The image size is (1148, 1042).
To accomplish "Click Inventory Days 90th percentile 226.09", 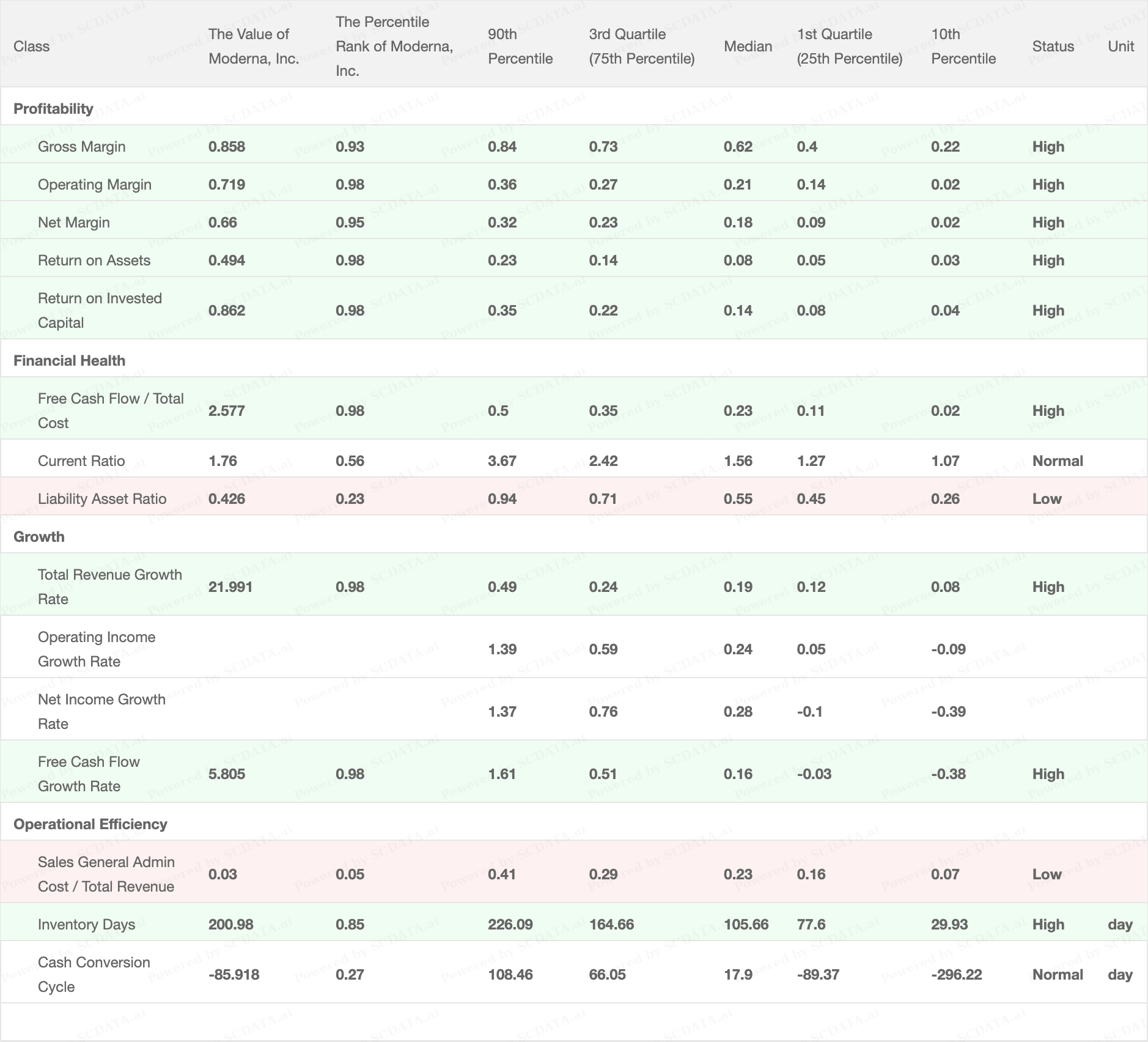I will [510, 925].
